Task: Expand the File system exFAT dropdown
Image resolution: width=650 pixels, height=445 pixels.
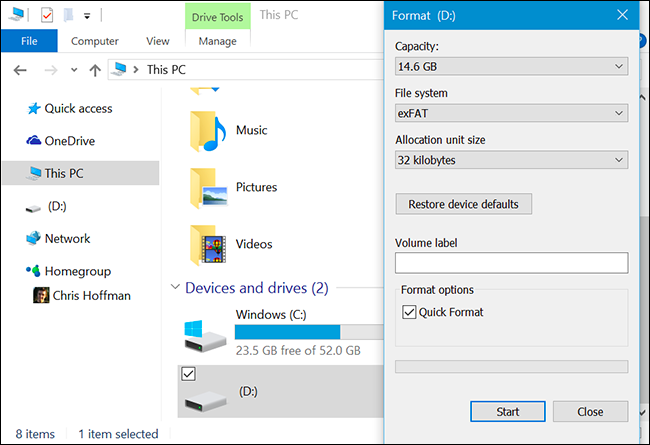Action: click(x=511, y=113)
